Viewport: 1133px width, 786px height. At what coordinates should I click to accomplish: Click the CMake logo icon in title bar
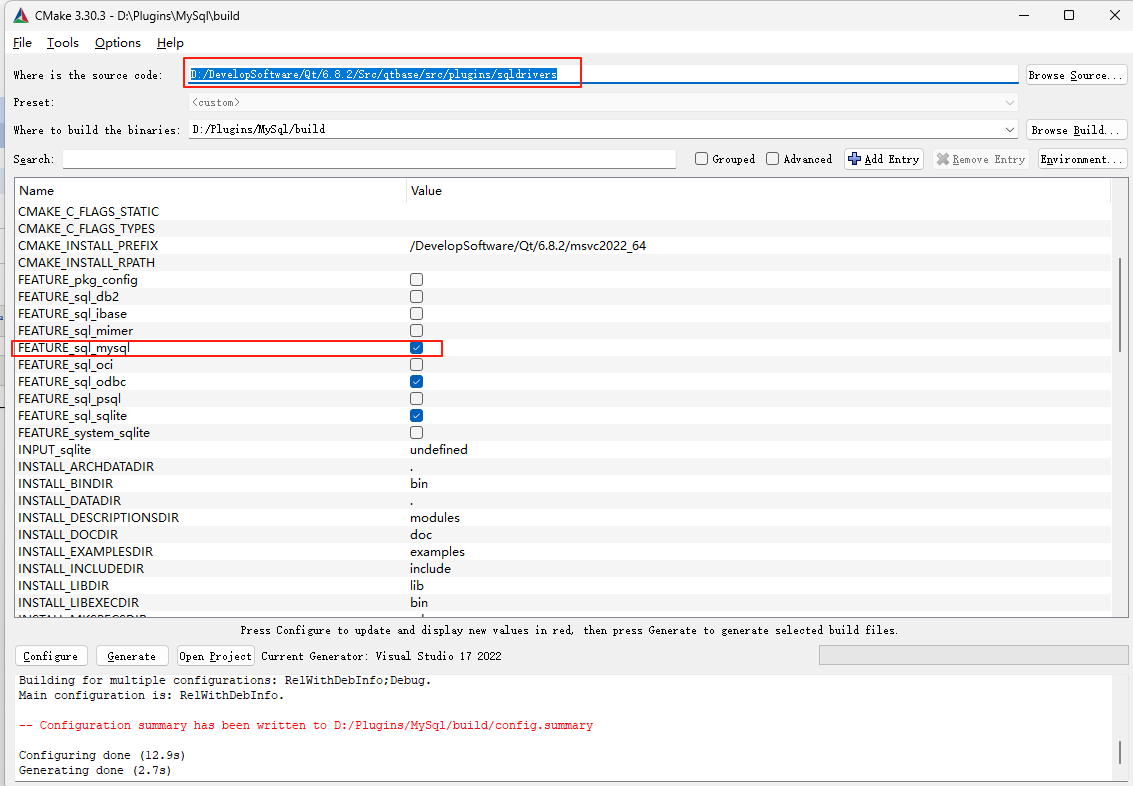20,15
